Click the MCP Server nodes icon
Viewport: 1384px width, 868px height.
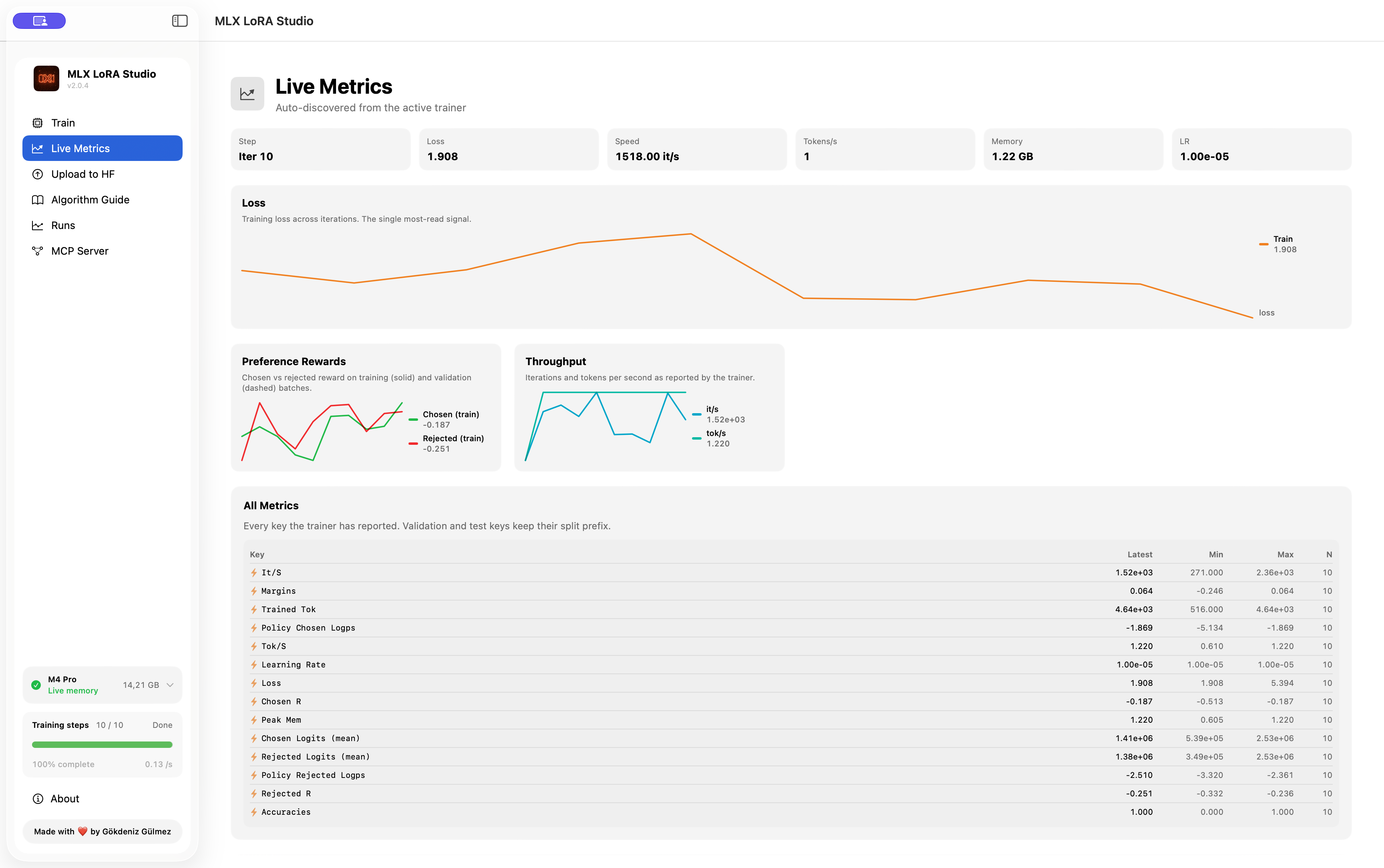tap(37, 251)
